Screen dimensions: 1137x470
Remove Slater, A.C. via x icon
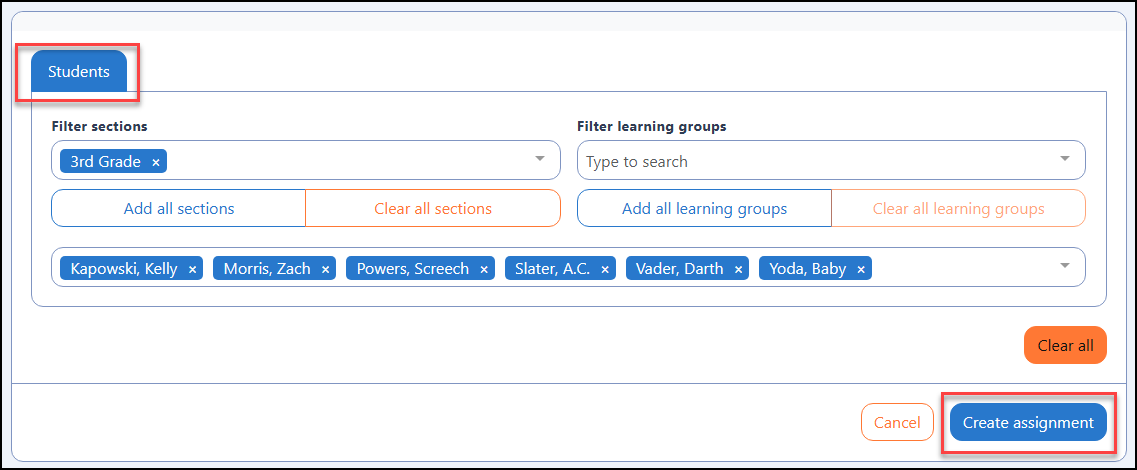coord(605,269)
